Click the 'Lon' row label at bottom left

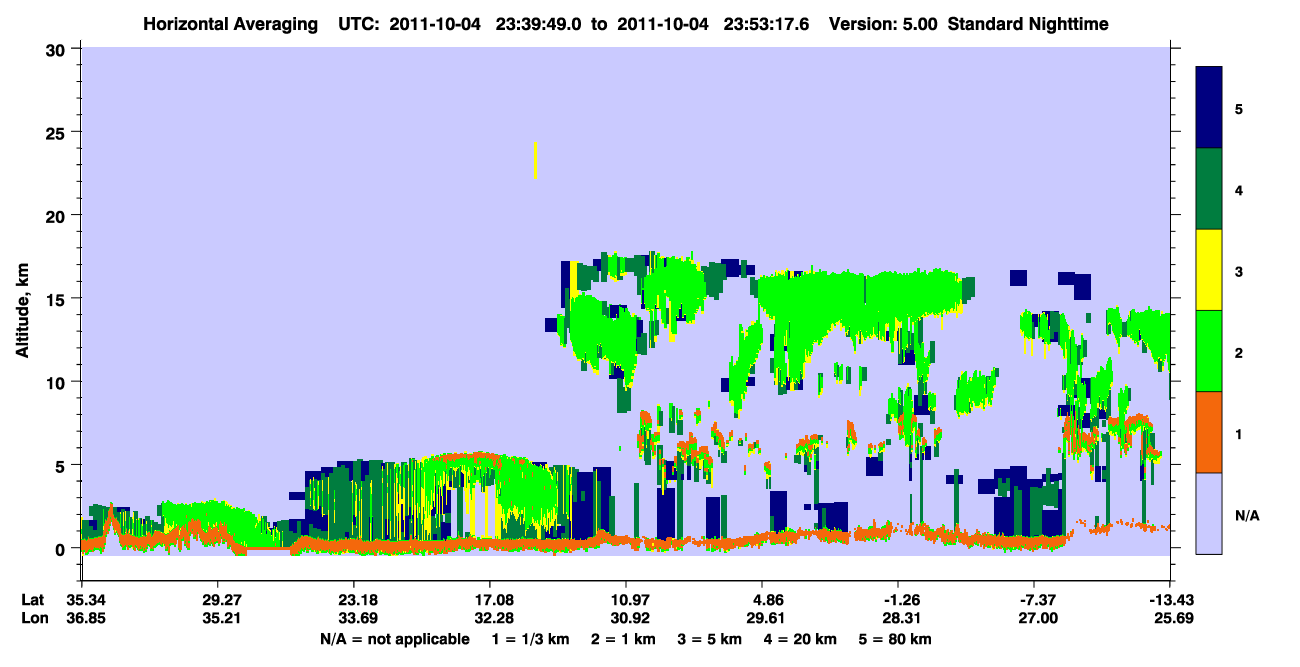(x=33, y=619)
